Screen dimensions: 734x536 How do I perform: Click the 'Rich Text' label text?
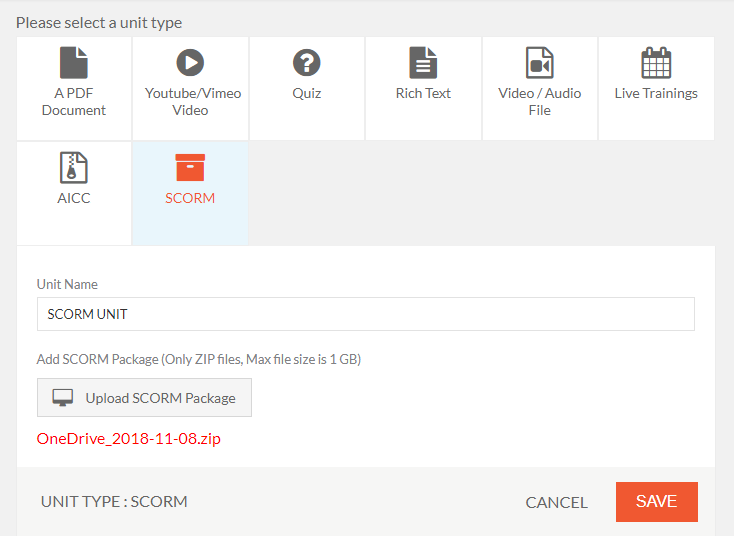pyautogui.click(x=423, y=93)
